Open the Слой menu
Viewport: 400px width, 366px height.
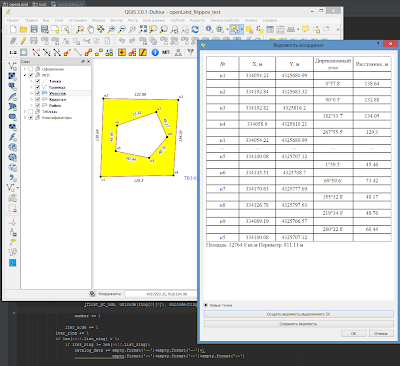59,20
